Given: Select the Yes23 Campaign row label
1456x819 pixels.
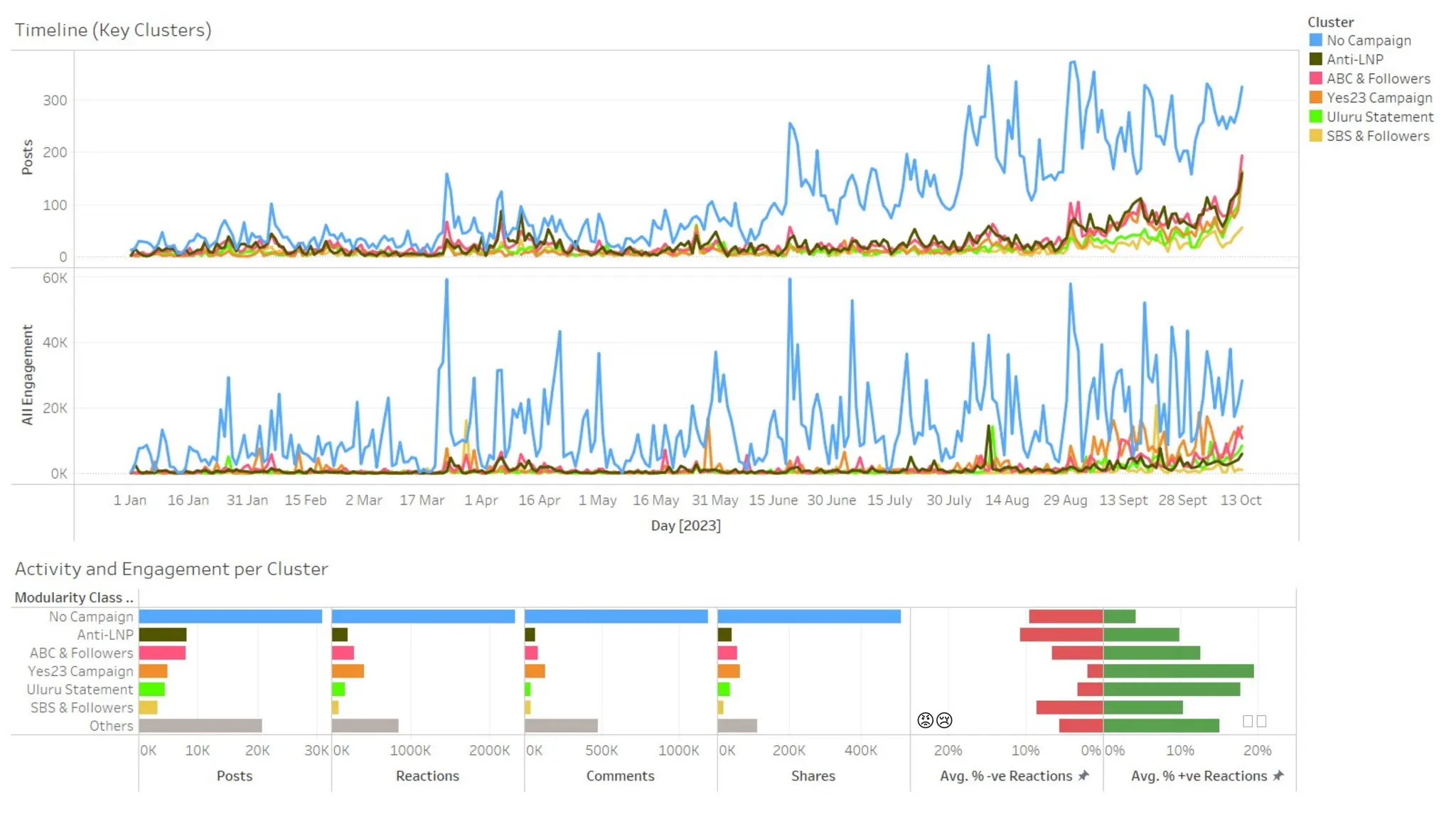Looking at the screenshot, I should [80, 671].
